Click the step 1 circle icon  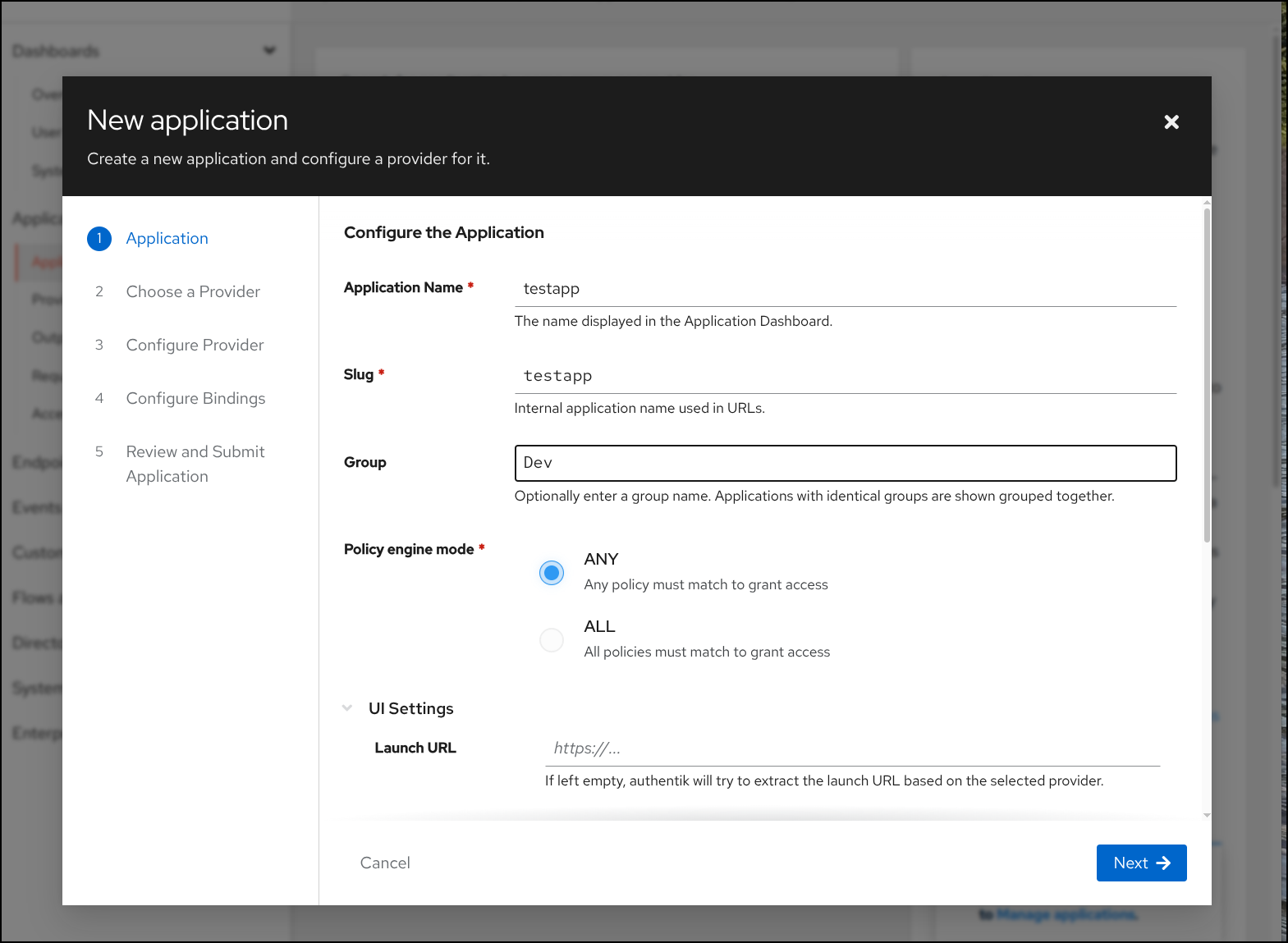click(x=99, y=239)
